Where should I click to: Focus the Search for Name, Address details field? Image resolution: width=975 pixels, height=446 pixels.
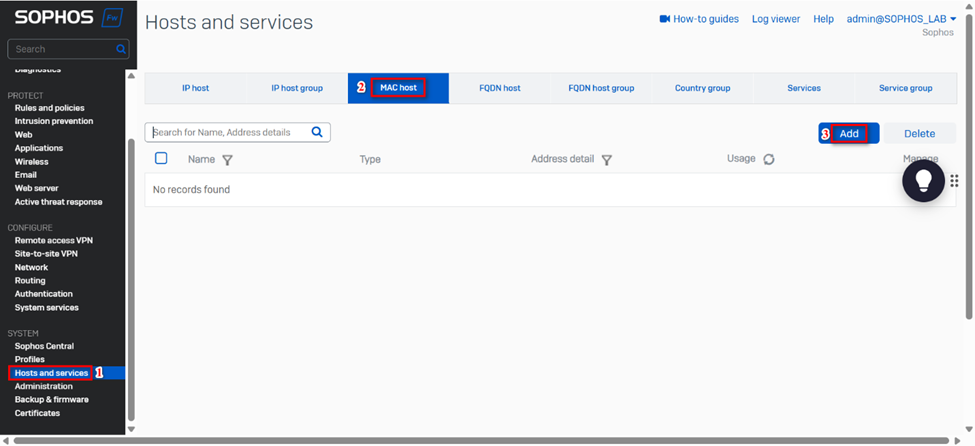click(228, 132)
